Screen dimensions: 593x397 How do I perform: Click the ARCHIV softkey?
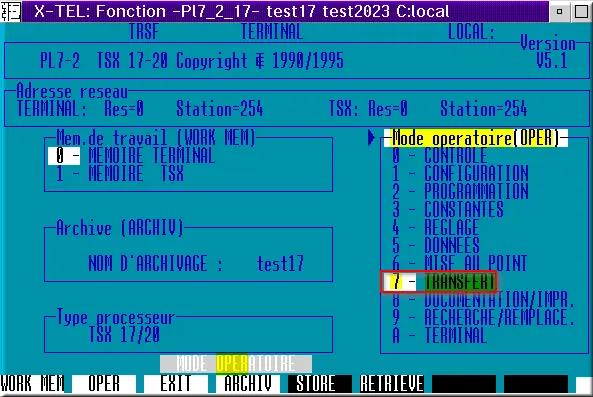tap(248, 384)
